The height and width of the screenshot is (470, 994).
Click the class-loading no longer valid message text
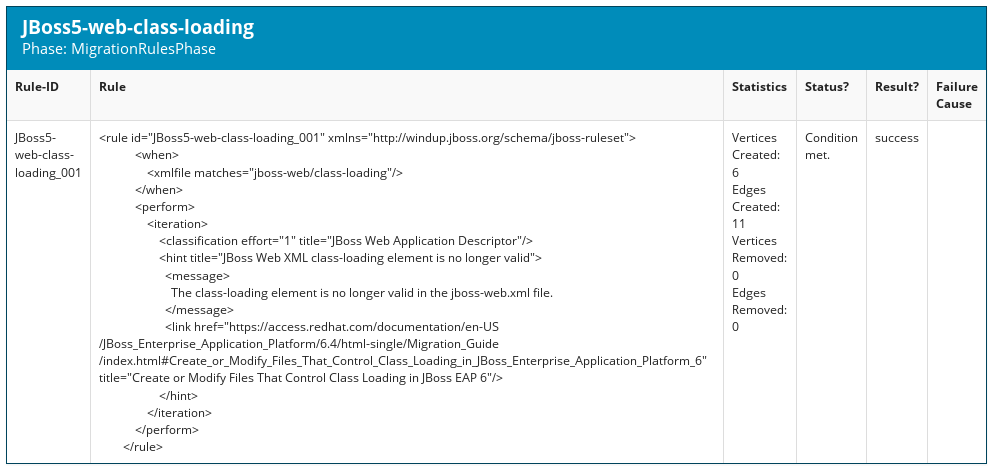(x=362, y=293)
